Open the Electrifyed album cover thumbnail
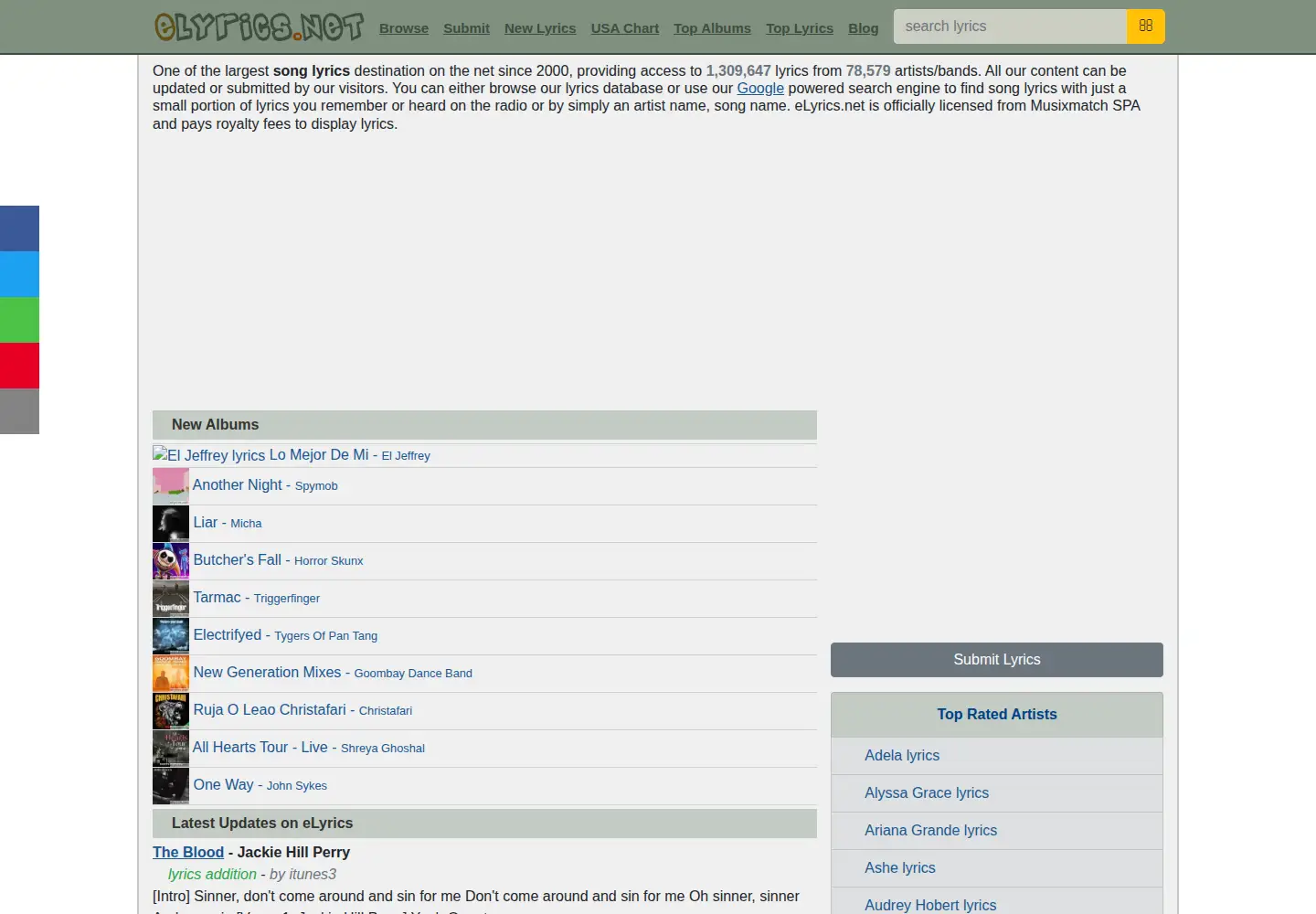 (171, 636)
